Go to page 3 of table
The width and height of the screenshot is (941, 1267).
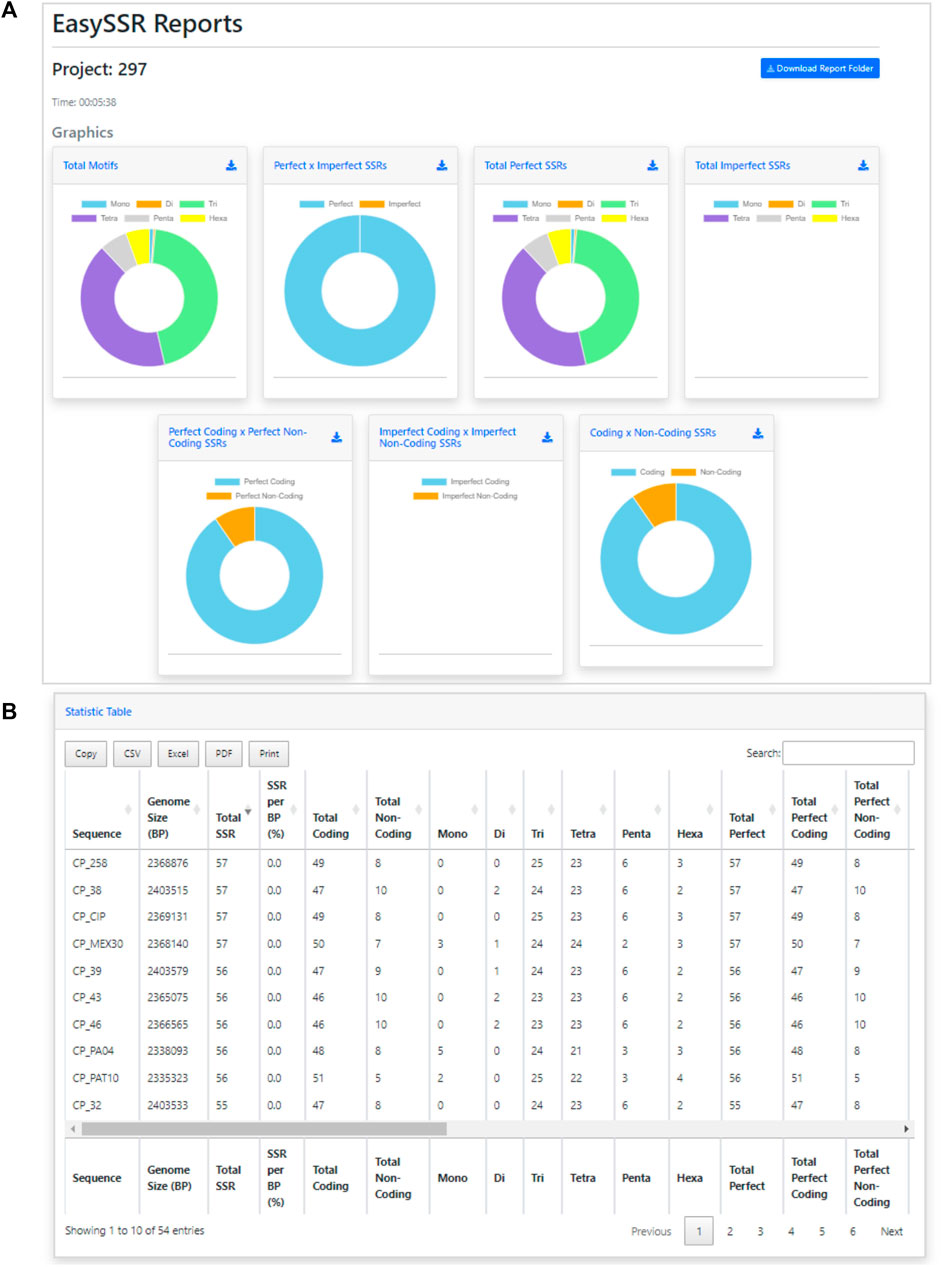[760, 1232]
